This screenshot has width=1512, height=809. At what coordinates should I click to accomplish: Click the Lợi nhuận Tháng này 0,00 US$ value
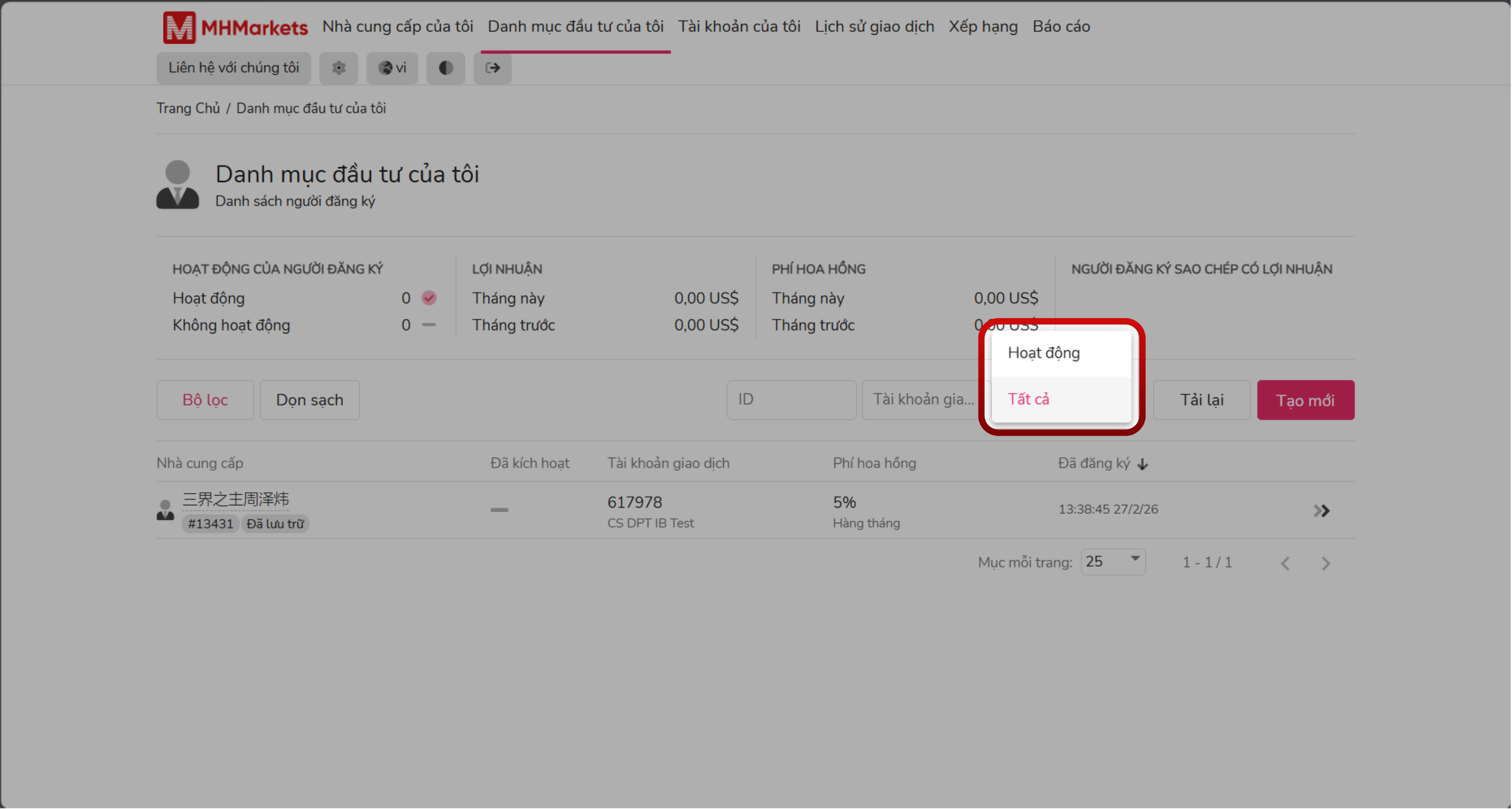pyautogui.click(x=706, y=298)
